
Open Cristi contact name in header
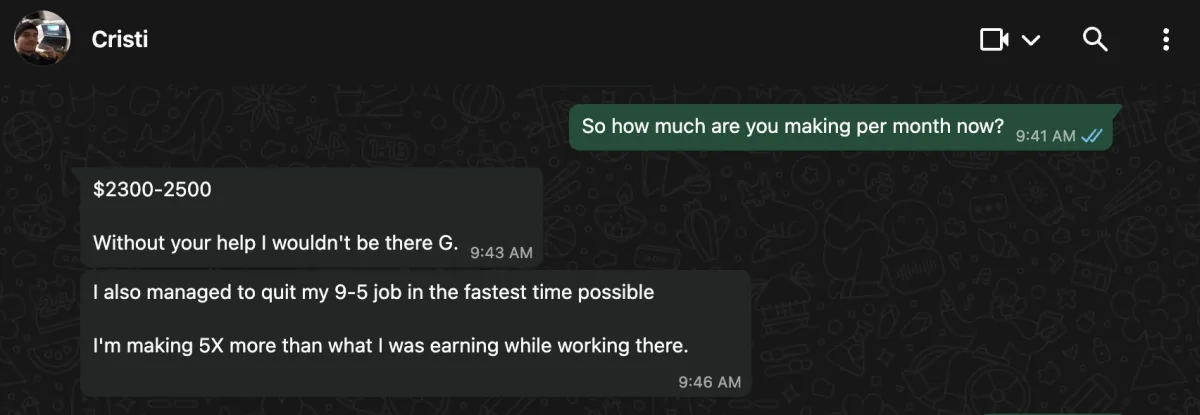coord(120,39)
